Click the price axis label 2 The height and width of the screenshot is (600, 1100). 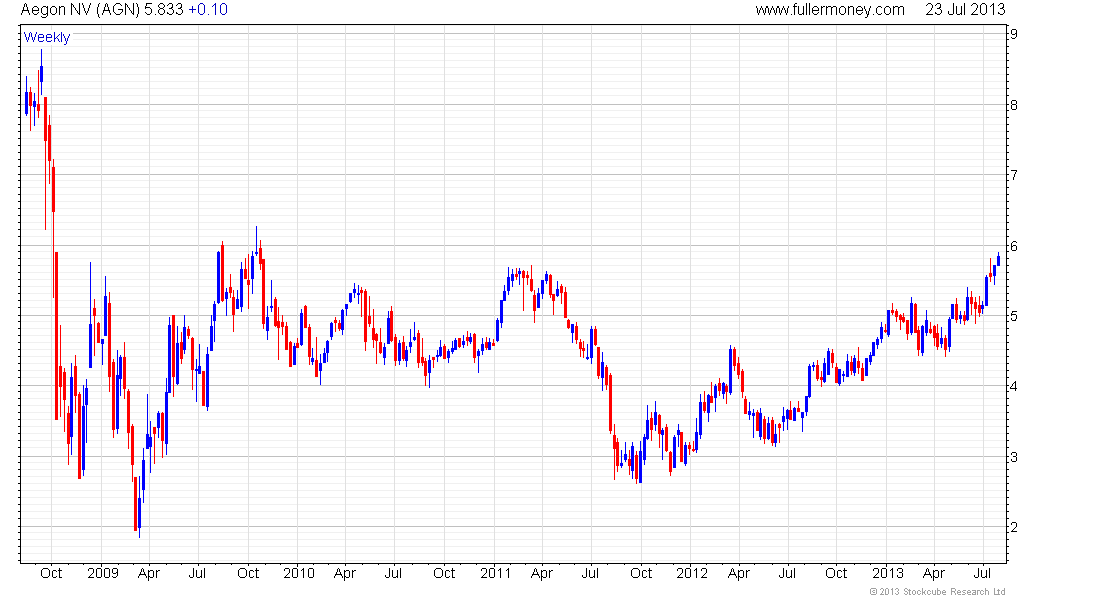coord(1014,528)
